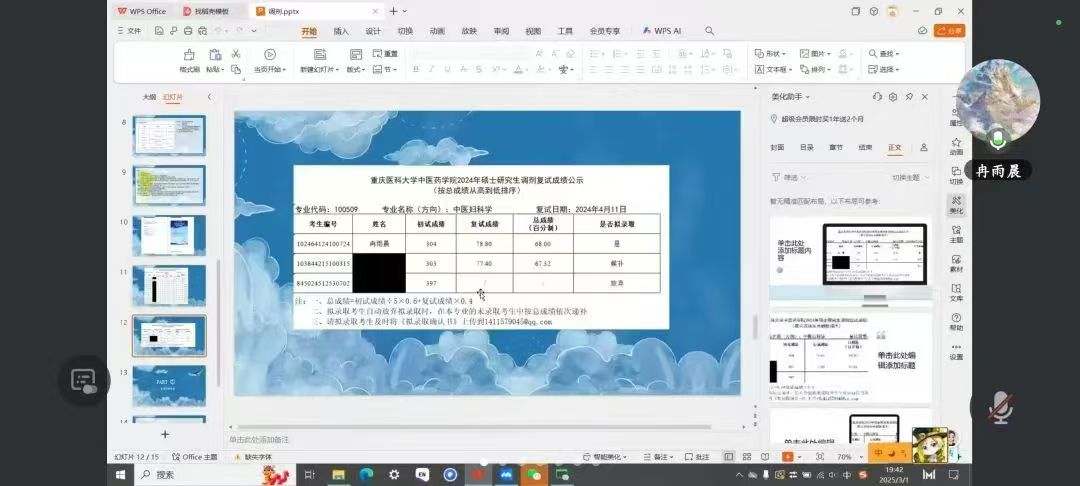Click the start slideshow (当页开始) play icon
The width and height of the screenshot is (1080, 486).
click(269, 55)
